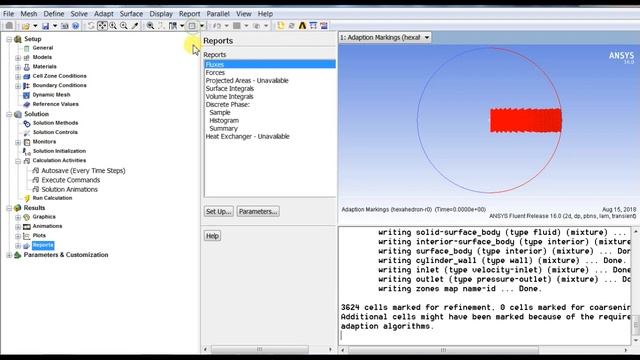Select the pan/translate view tool
This screenshot has width=640, height=360.
click(x=102, y=26)
